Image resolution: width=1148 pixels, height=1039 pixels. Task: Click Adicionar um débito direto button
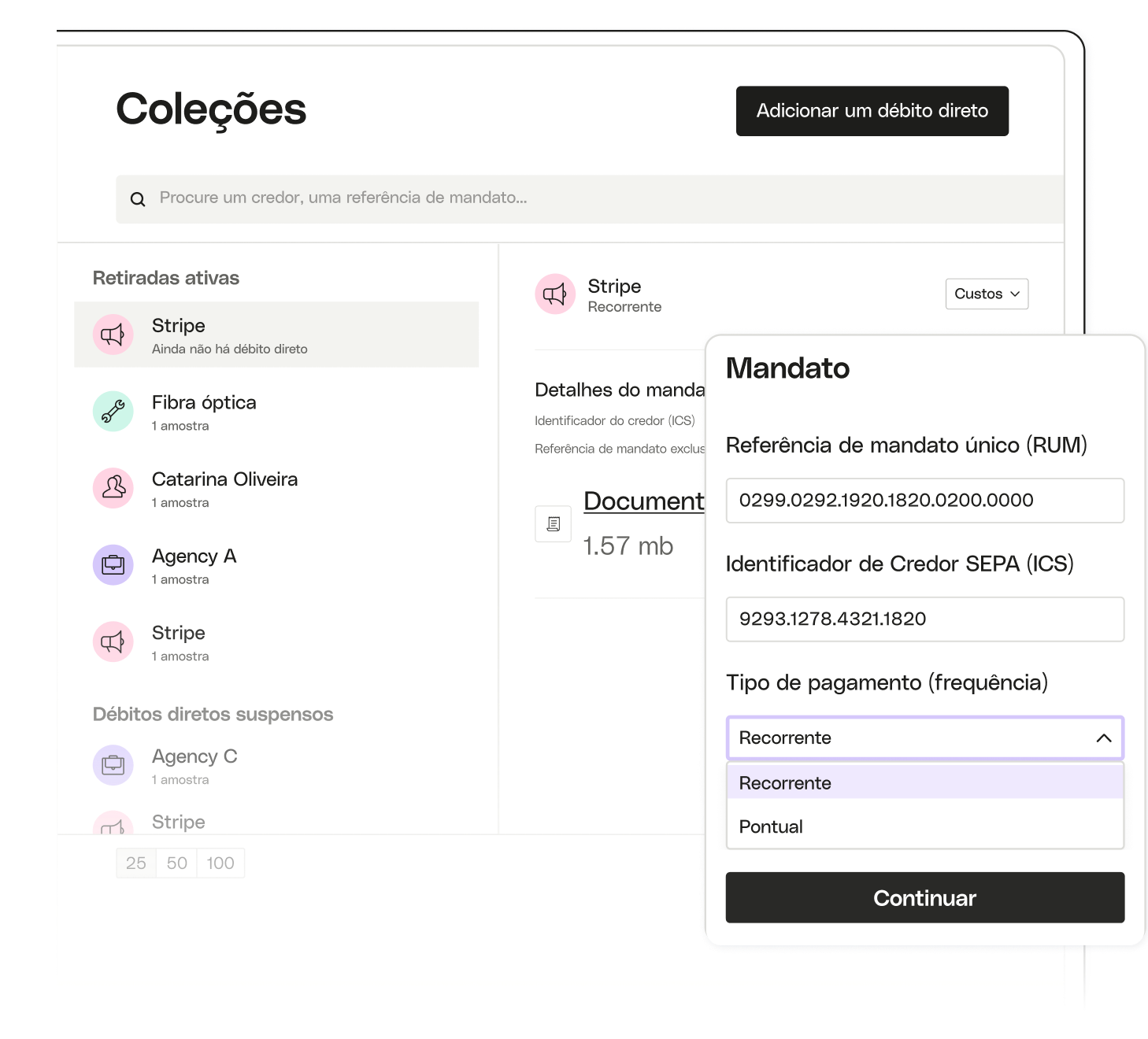pyautogui.click(x=872, y=111)
